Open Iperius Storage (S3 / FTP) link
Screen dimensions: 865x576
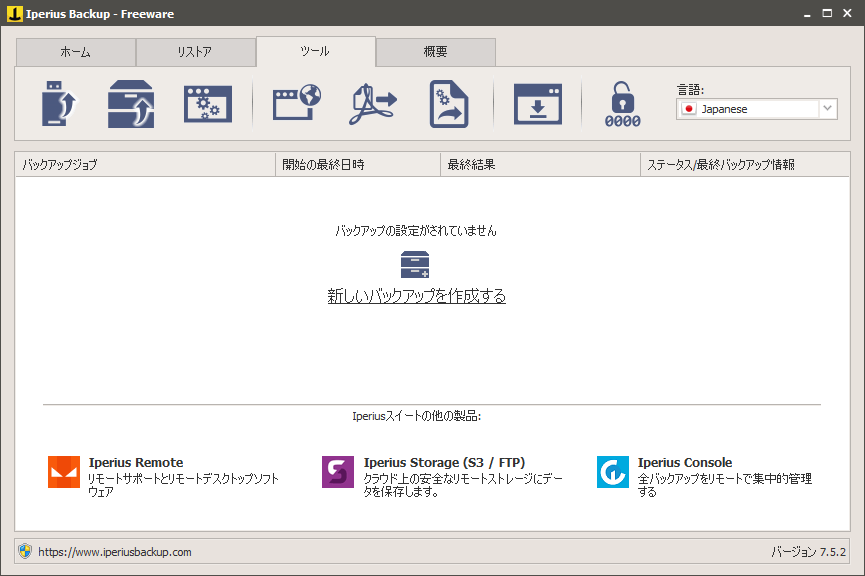click(444, 462)
